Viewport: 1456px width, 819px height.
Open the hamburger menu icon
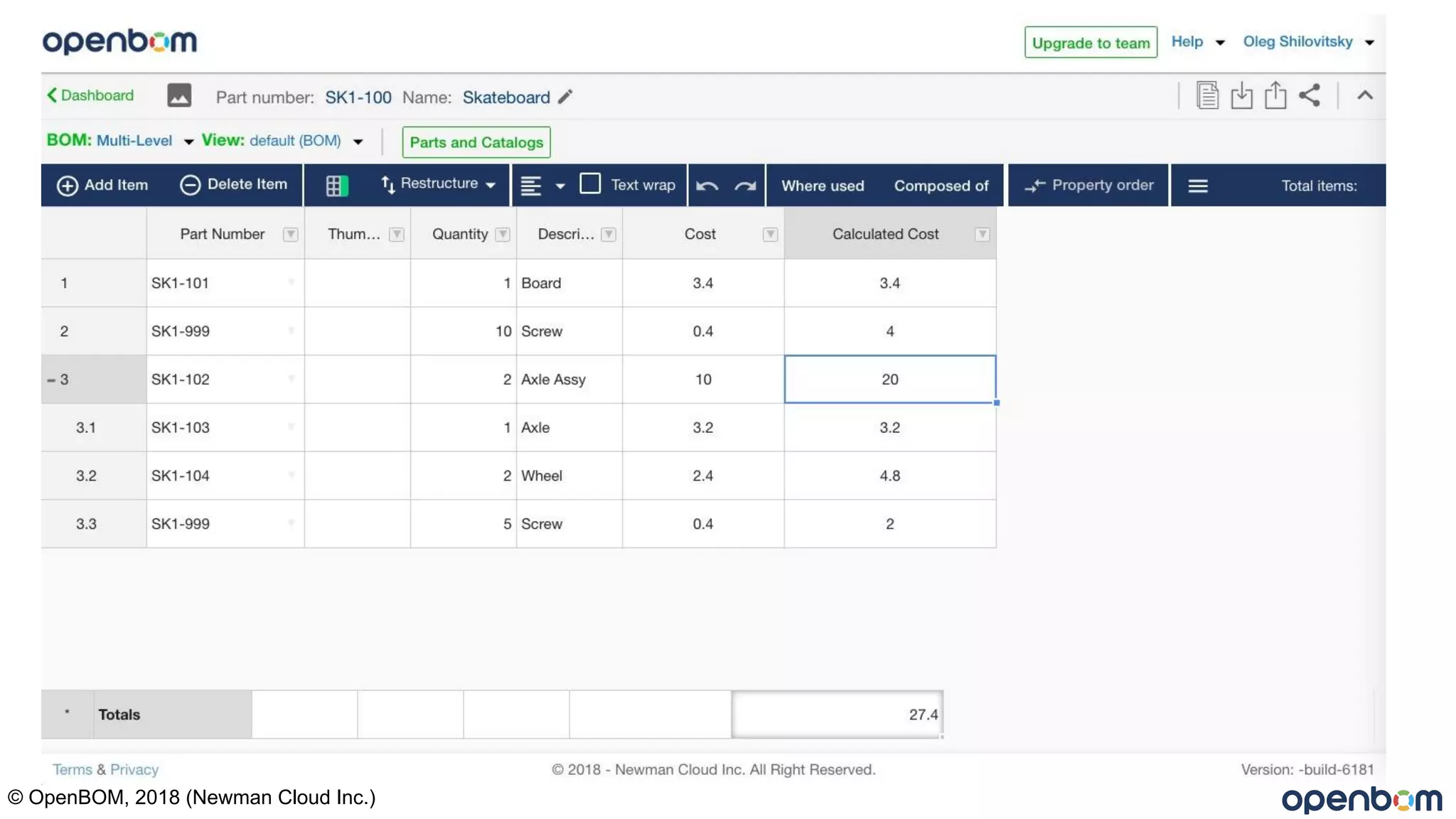pos(1198,186)
